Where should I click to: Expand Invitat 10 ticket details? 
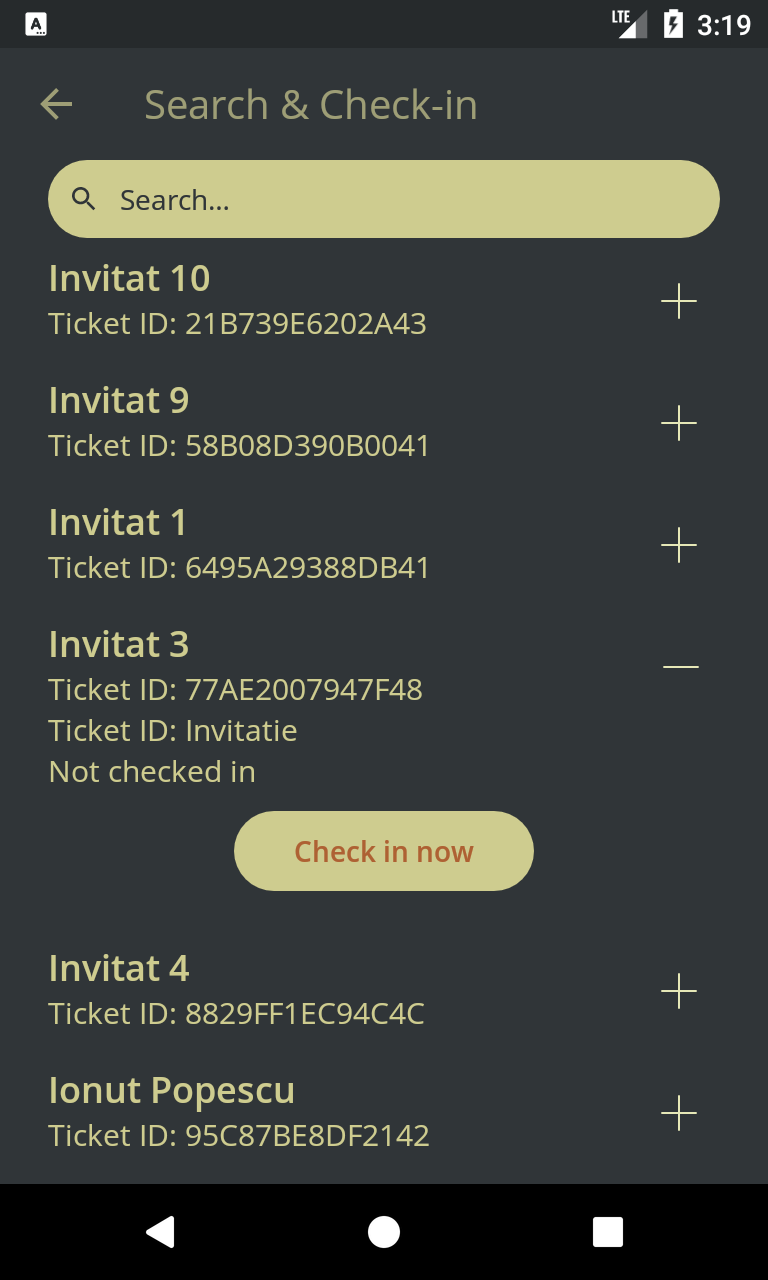click(679, 301)
